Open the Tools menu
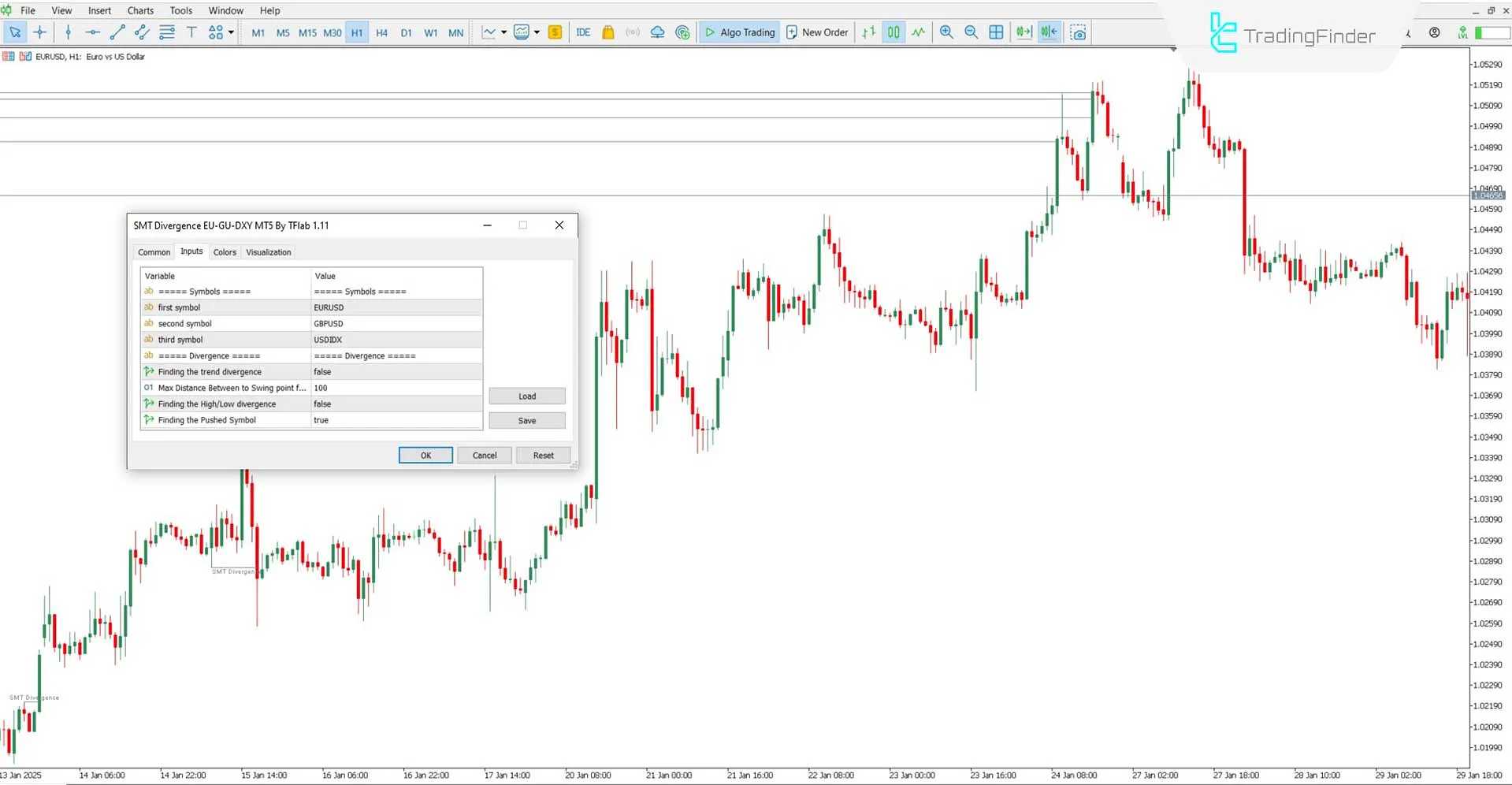The height and width of the screenshot is (785, 1512). click(181, 10)
